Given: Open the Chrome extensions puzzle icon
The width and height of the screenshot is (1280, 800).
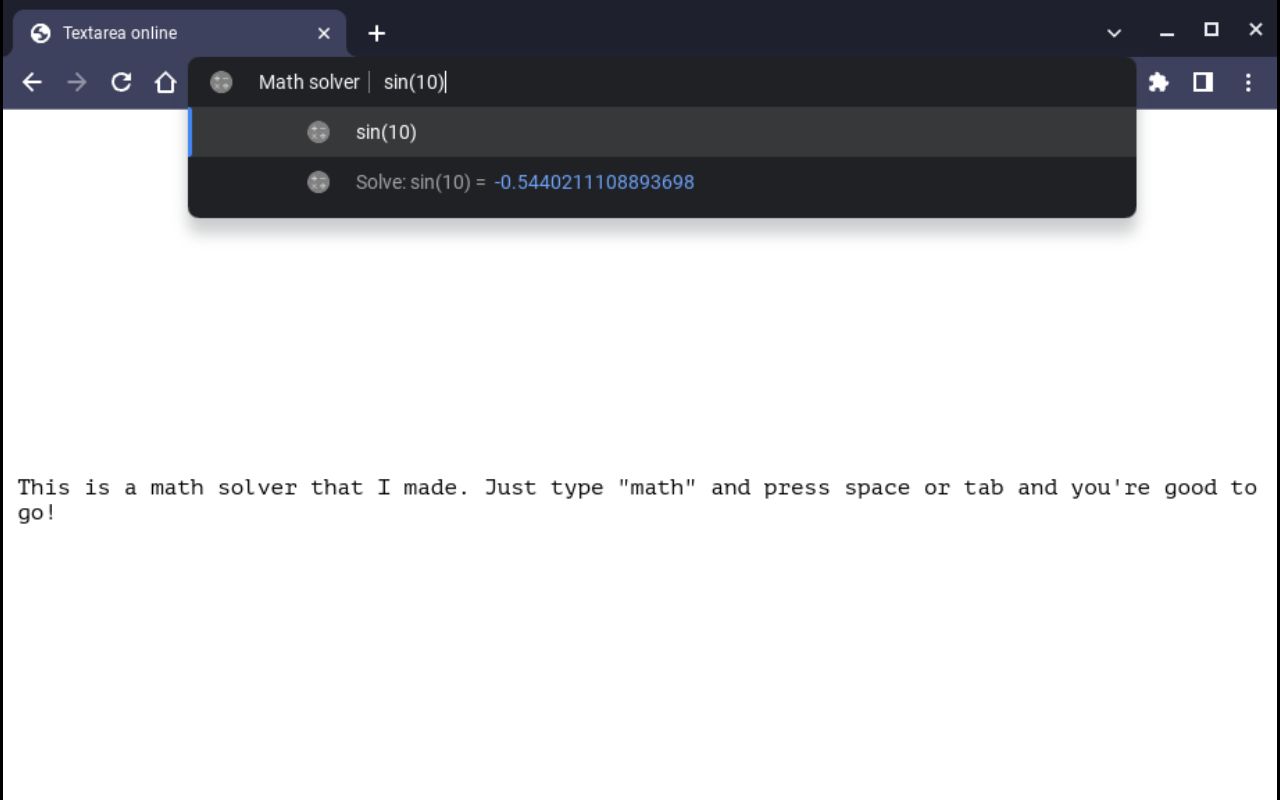Looking at the screenshot, I should [1157, 82].
